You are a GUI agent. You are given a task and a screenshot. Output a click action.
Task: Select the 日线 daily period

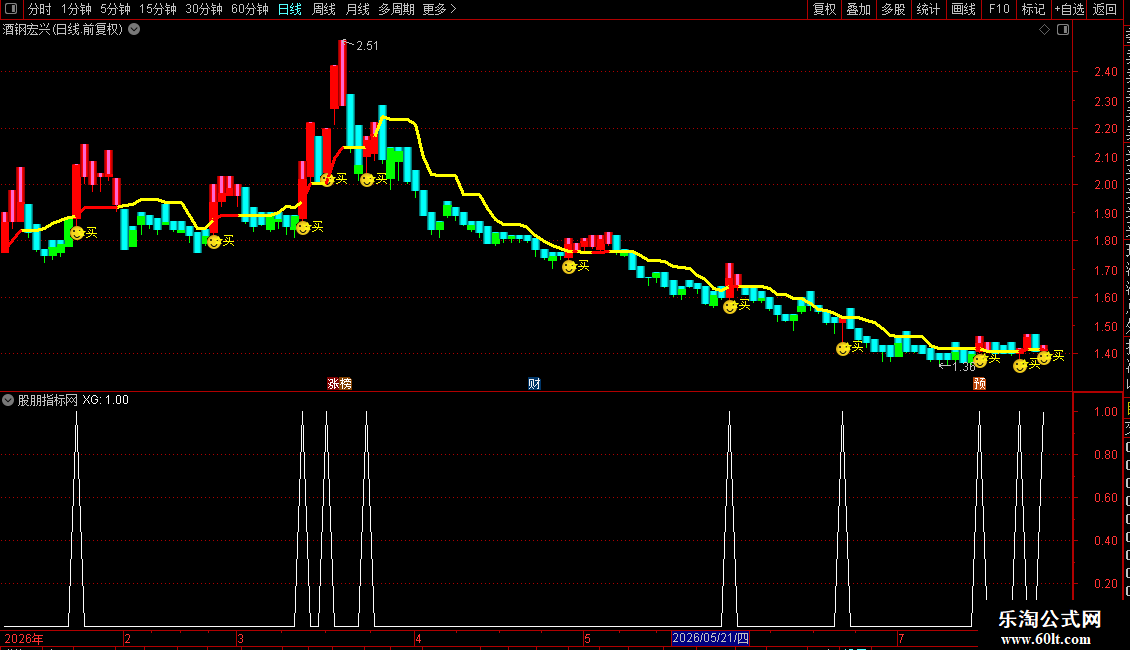[x=290, y=9]
